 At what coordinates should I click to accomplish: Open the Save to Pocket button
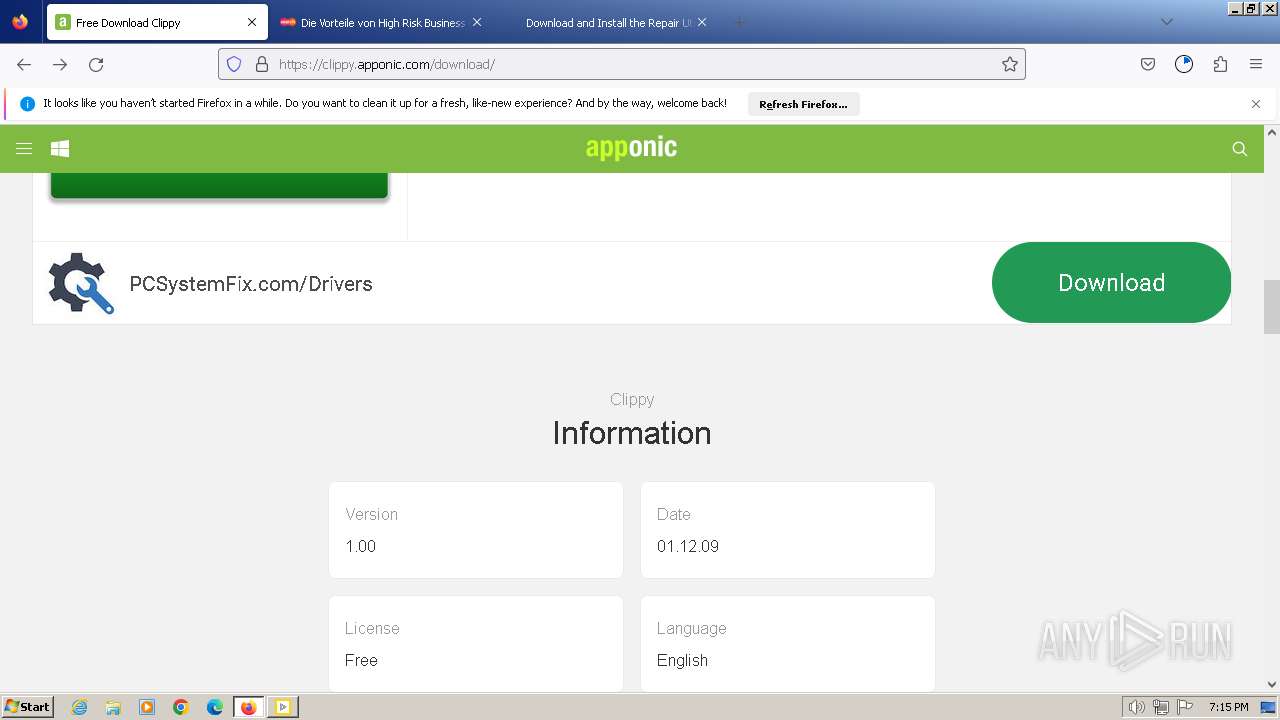(x=1148, y=64)
